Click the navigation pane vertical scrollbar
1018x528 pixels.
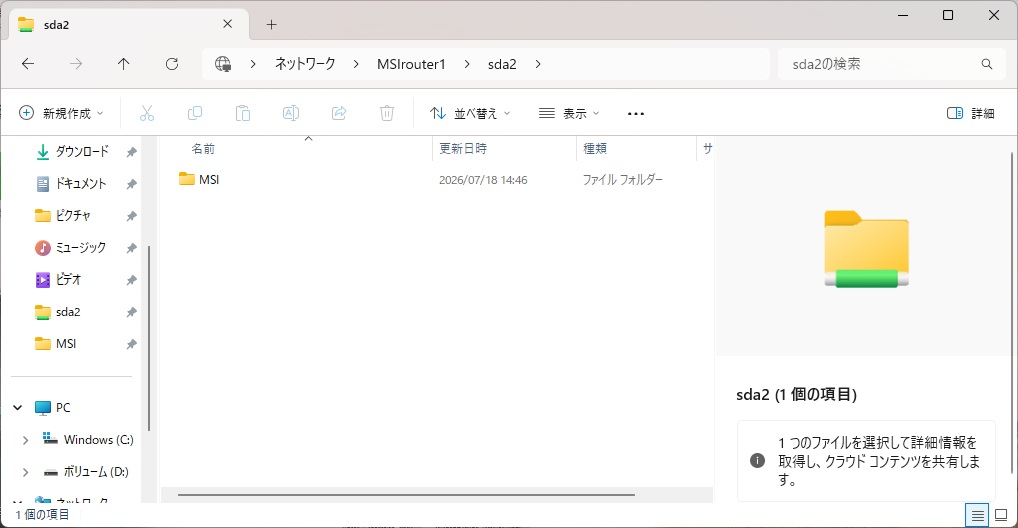[x=149, y=338]
